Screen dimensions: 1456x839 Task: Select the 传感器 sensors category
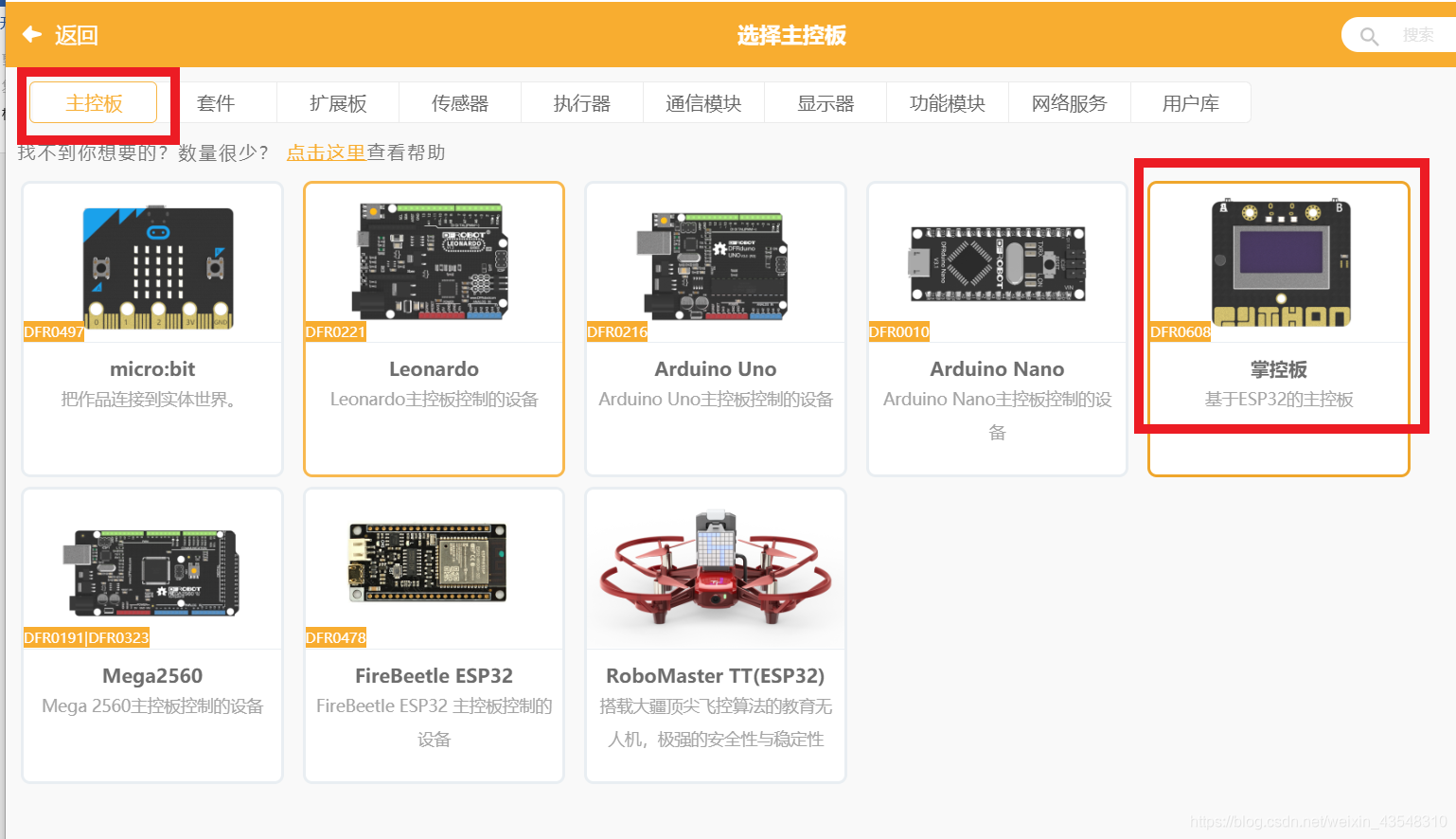(459, 102)
